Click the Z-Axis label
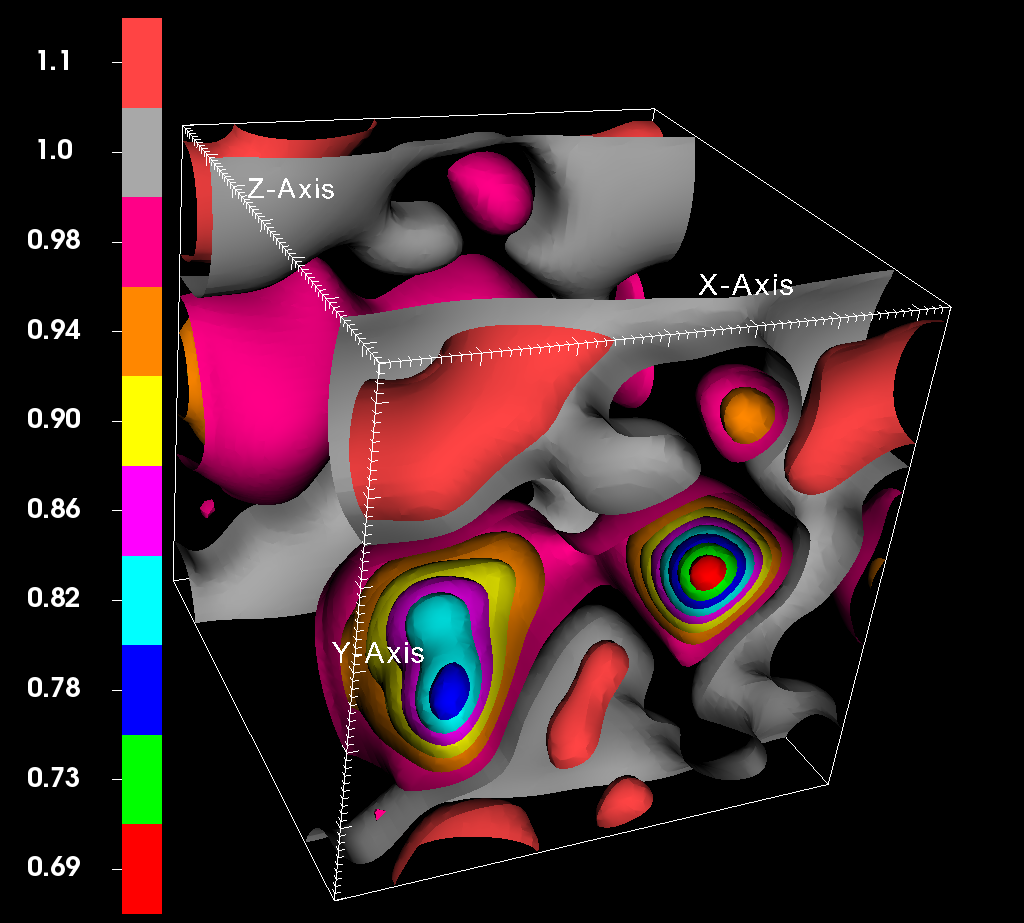This screenshot has height=923, width=1024. pos(291,189)
